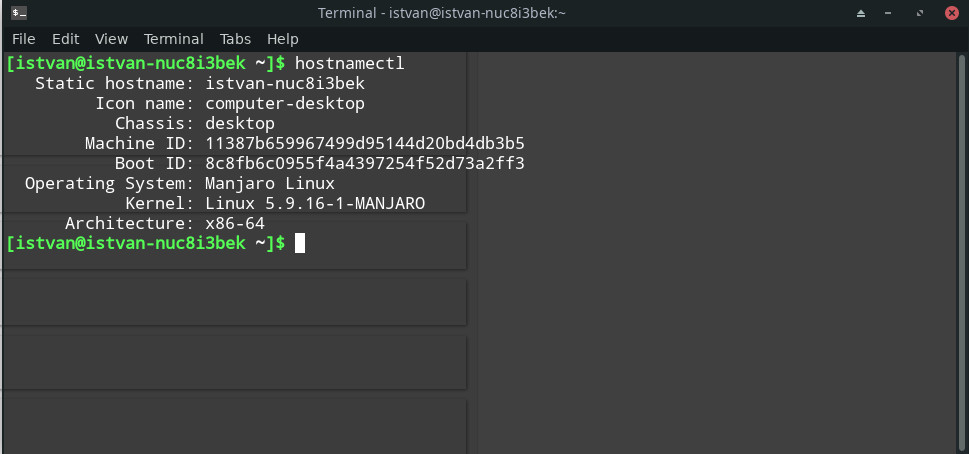Click the kernel version Linux 5.9.16-1-MANJARO

[315, 203]
